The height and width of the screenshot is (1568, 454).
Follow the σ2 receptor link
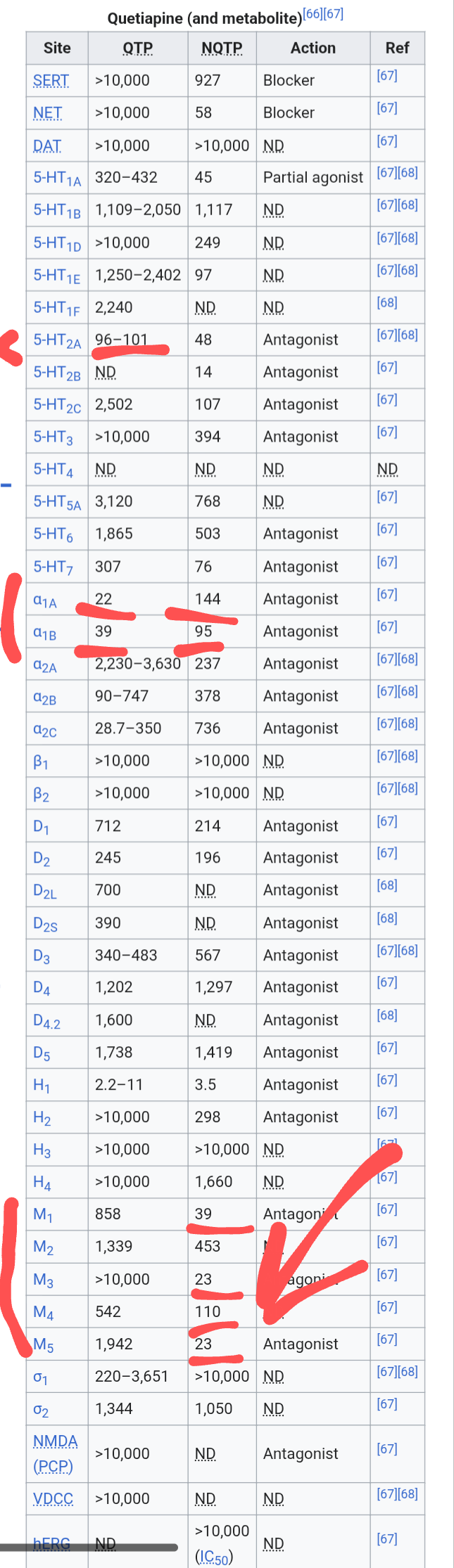pyautogui.click(x=40, y=1410)
